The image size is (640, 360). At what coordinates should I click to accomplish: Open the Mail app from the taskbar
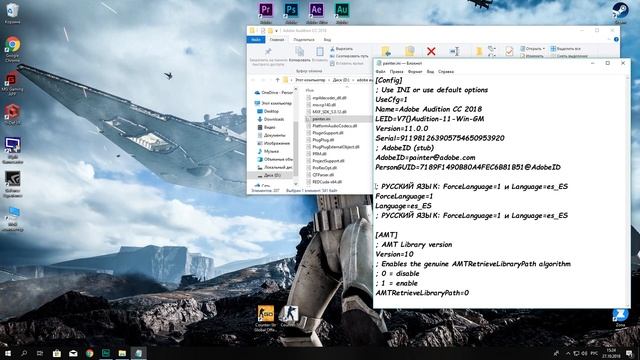click(73, 353)
